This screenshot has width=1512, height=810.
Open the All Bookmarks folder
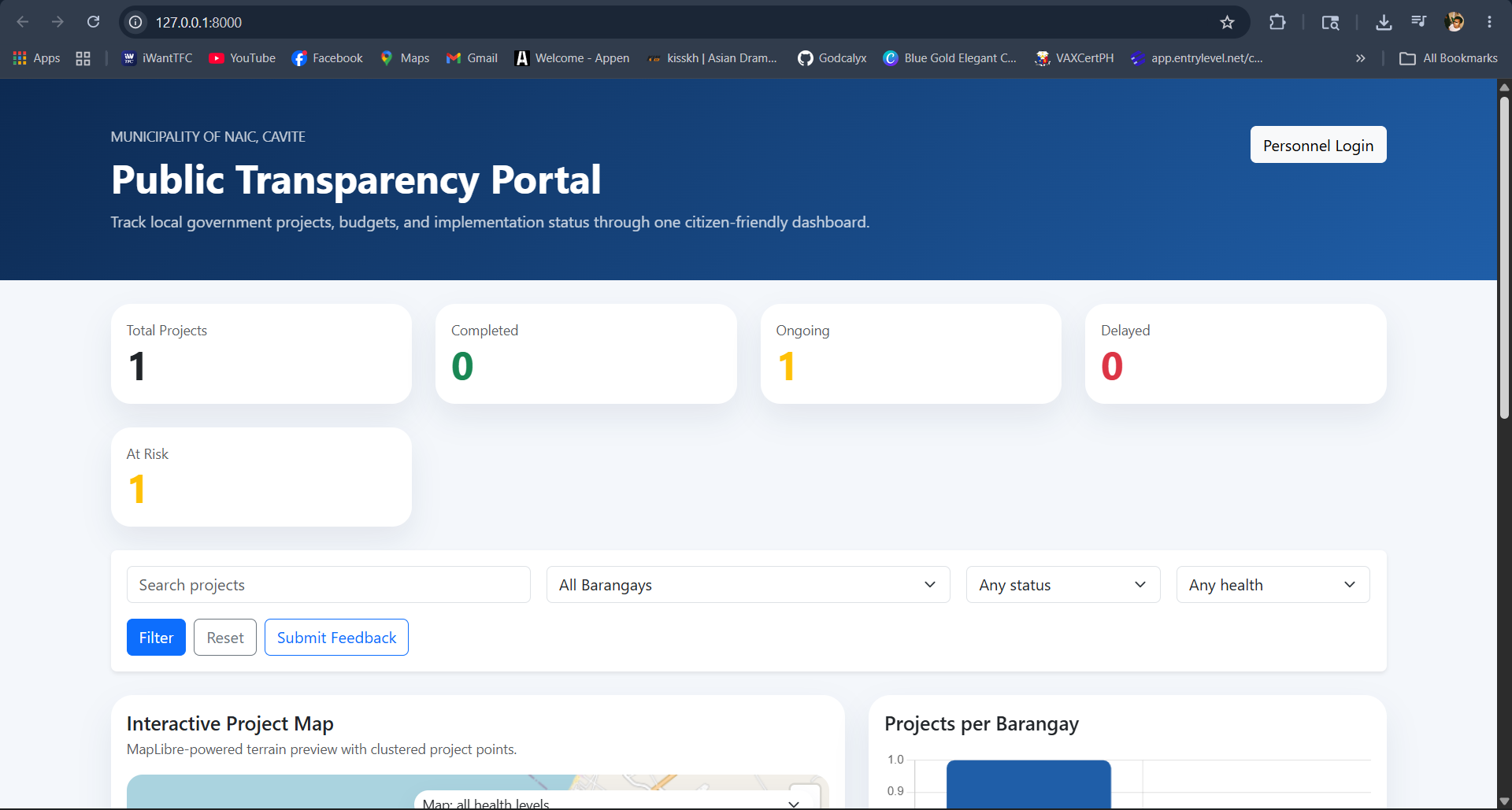1449,58
